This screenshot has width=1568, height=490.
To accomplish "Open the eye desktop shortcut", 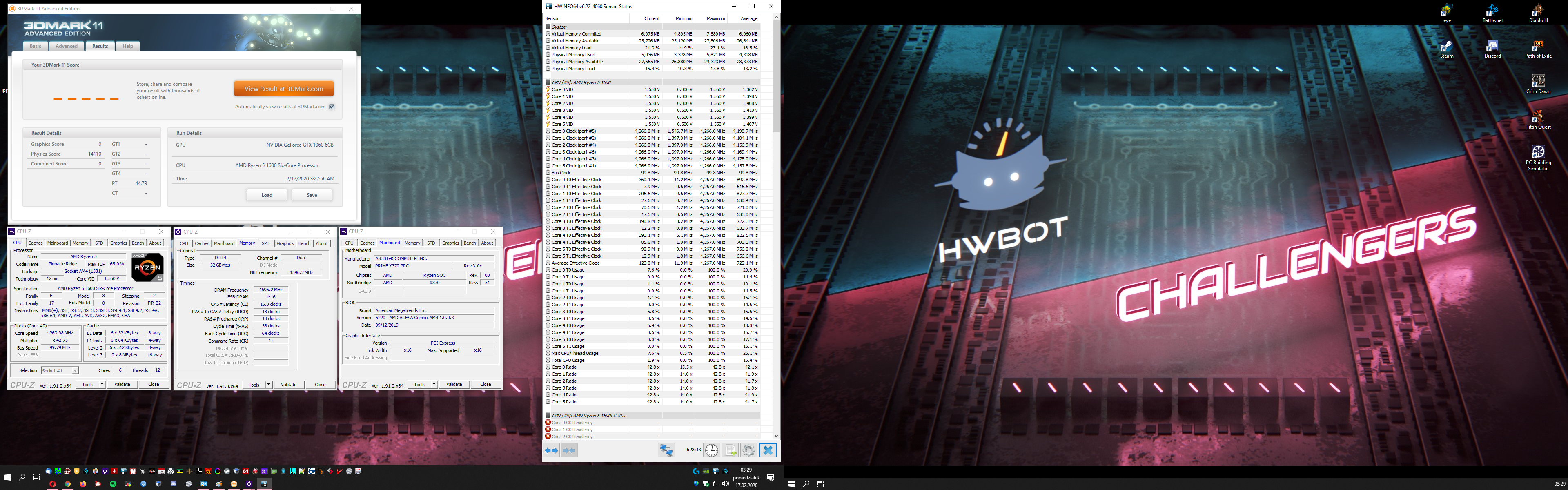I will [1447, 14].
